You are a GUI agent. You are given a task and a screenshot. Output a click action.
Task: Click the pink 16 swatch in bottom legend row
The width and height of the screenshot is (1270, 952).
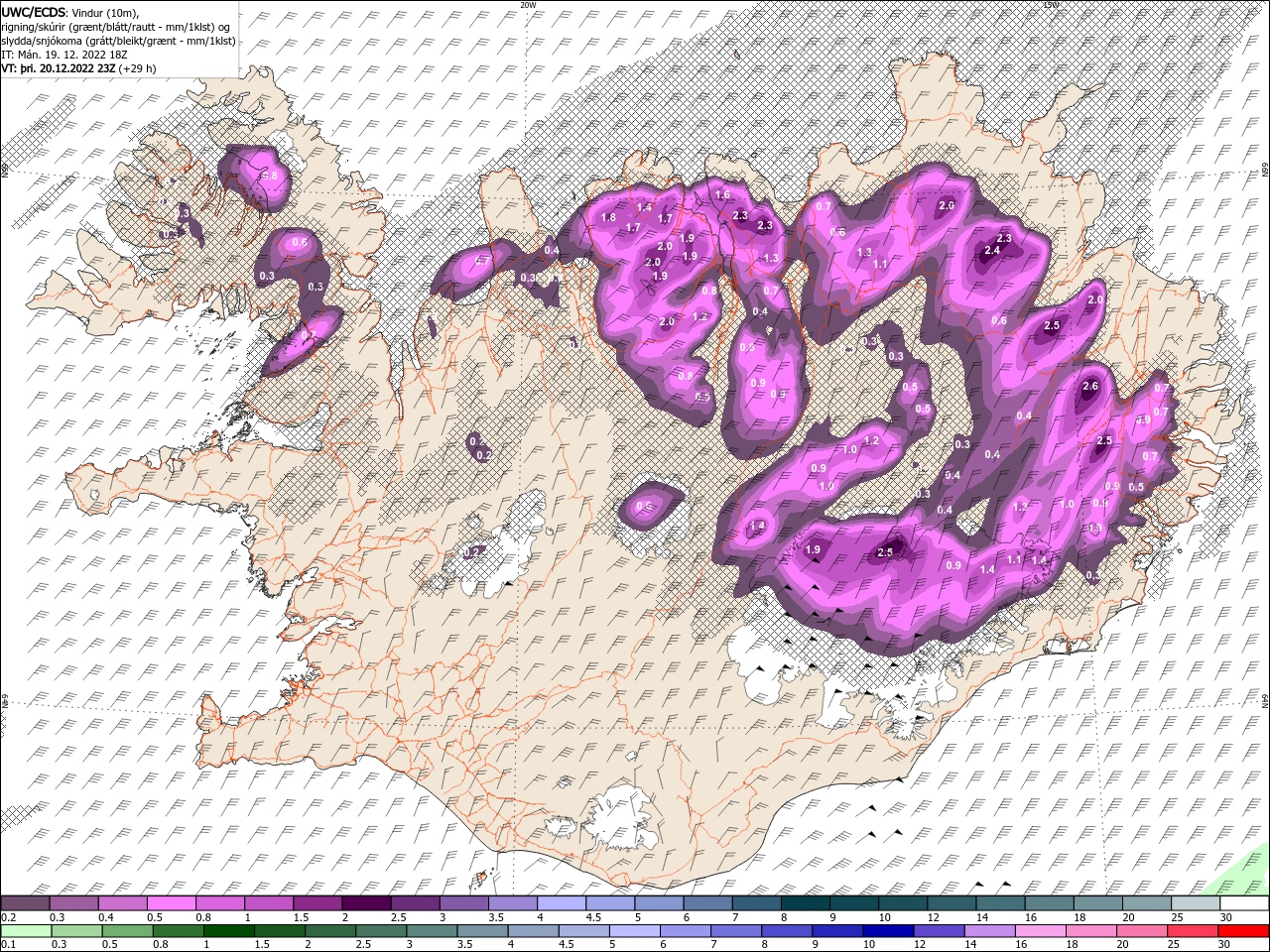(1041, 931)
